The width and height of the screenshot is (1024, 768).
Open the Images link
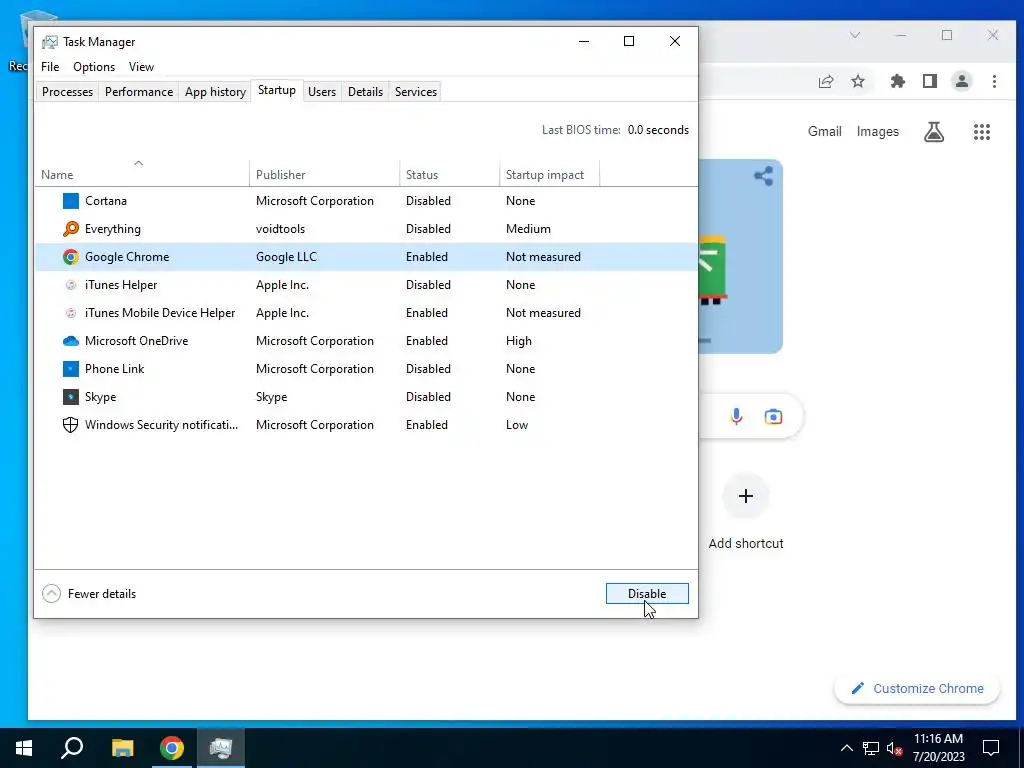878,131
